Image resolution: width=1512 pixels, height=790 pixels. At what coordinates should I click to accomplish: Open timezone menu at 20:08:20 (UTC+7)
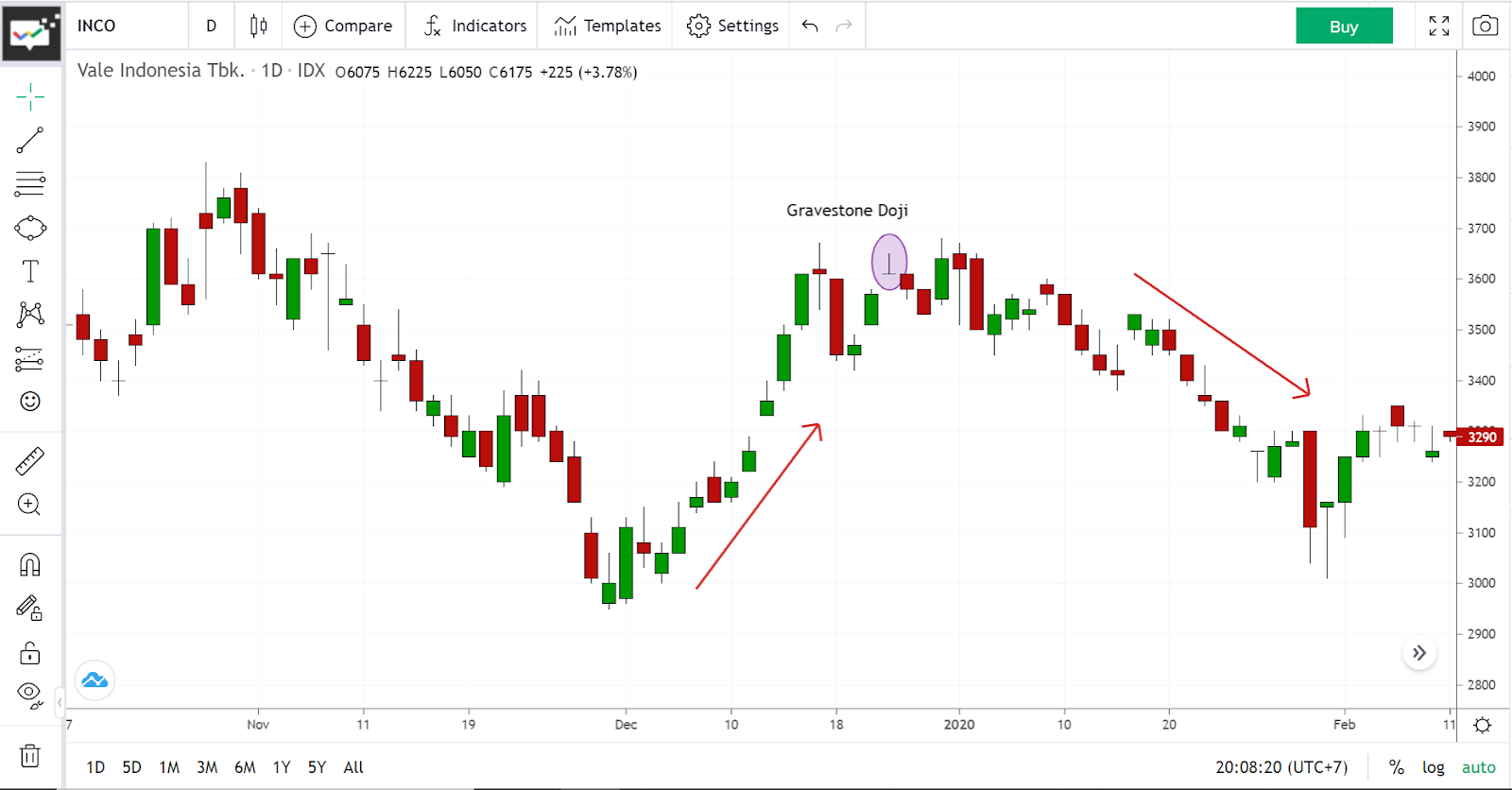1281,767
